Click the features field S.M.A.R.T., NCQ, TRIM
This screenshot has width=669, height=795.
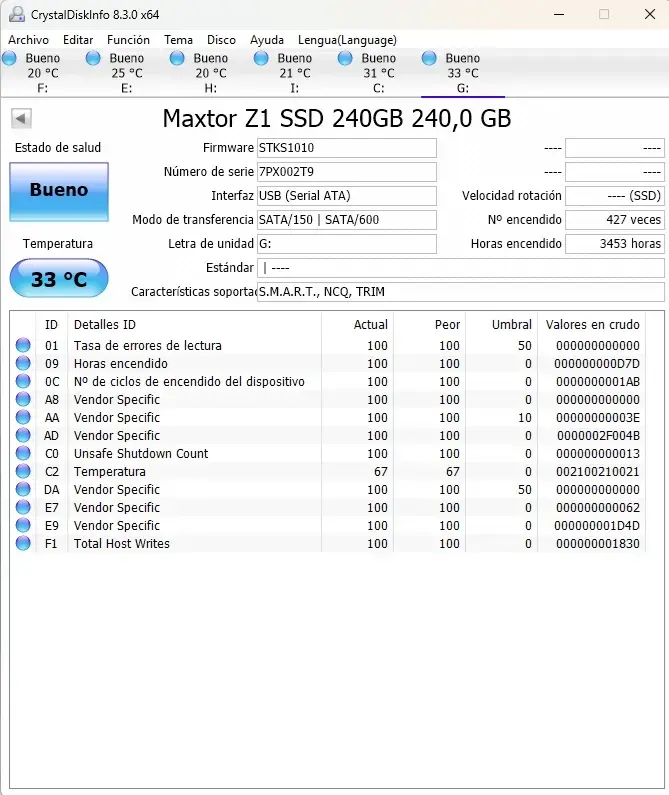pyautogui.click(x=461, y=292)
